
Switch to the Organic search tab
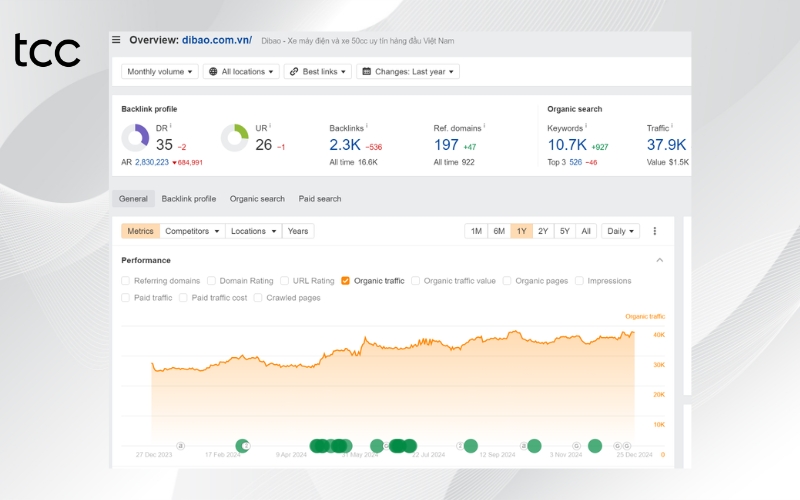pyautogui.click(x=257, y=198)
